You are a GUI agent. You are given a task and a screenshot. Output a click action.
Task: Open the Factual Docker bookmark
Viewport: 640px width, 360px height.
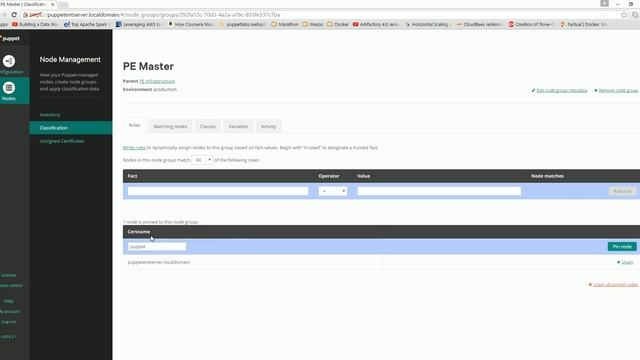click(x=584, y=24)
